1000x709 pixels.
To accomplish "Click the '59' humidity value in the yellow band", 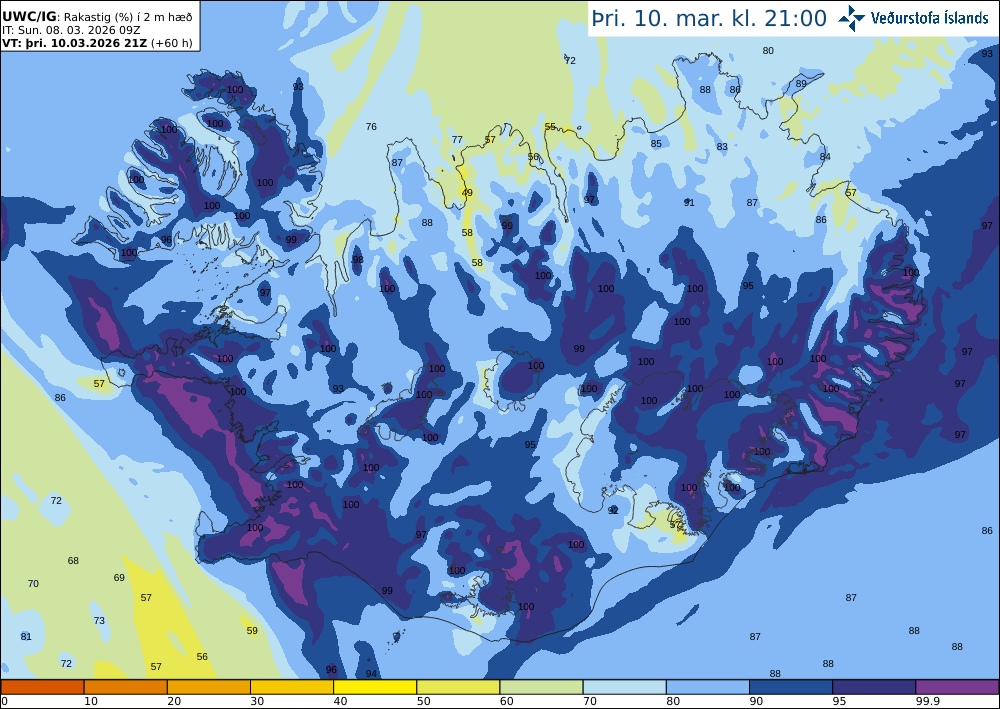I will [x=253, y=631].
